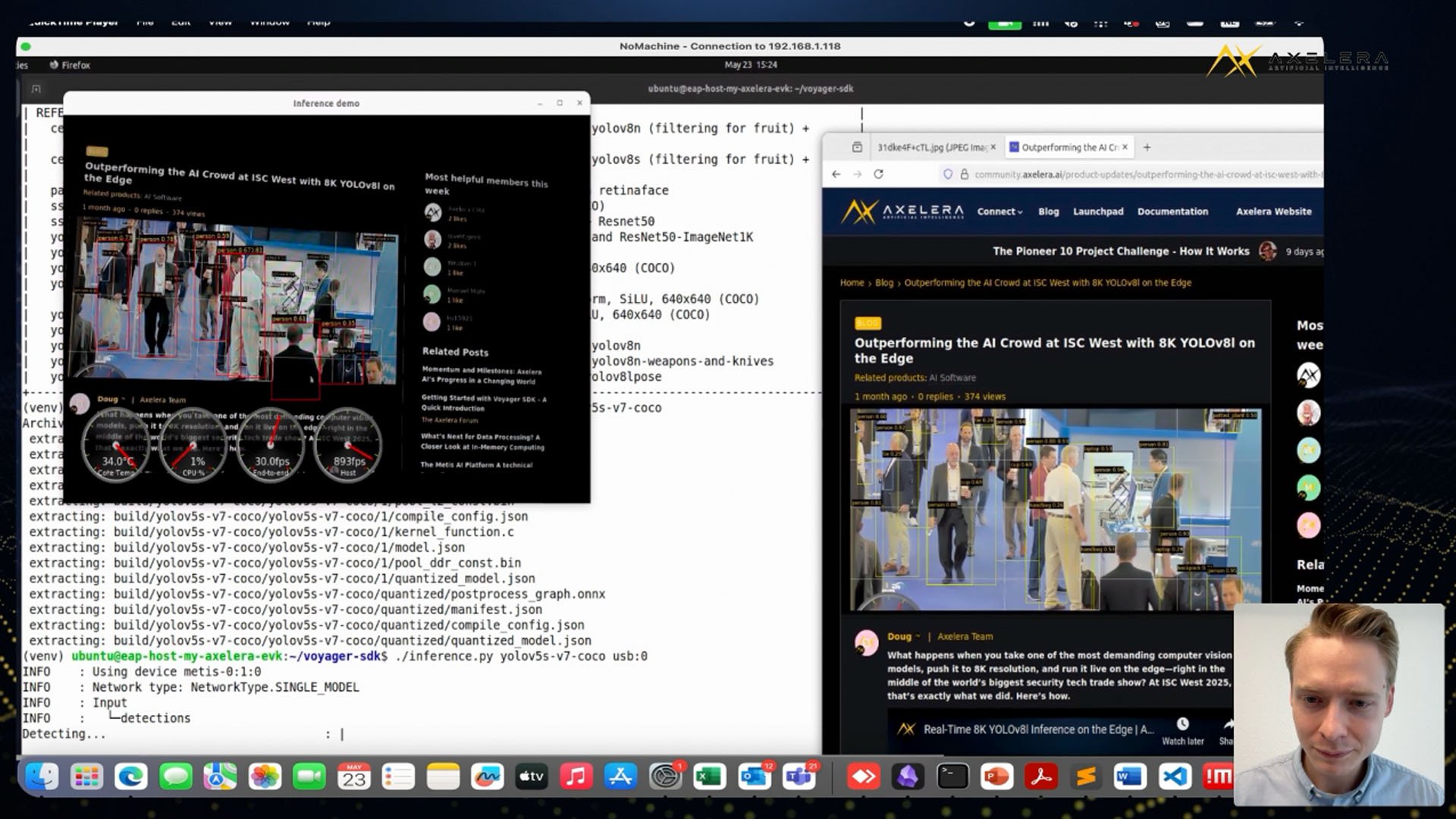Click the 'Using device metis-0:1:0' line
1456x819 pixels.
[x=177, y=672]
